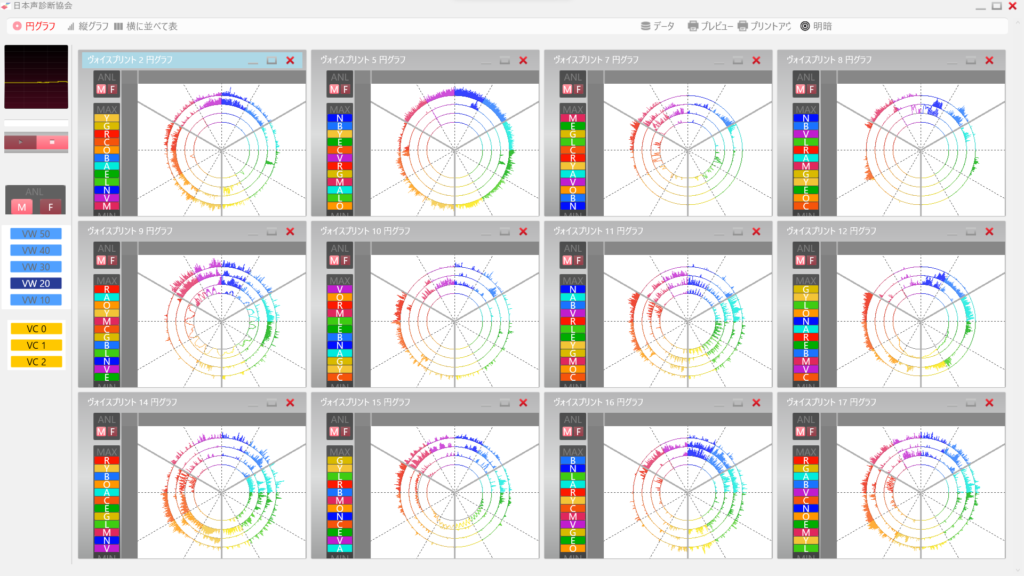Toggle 明暗 light/dark mode
This screenshot has height=576, width=1024.
816,26
